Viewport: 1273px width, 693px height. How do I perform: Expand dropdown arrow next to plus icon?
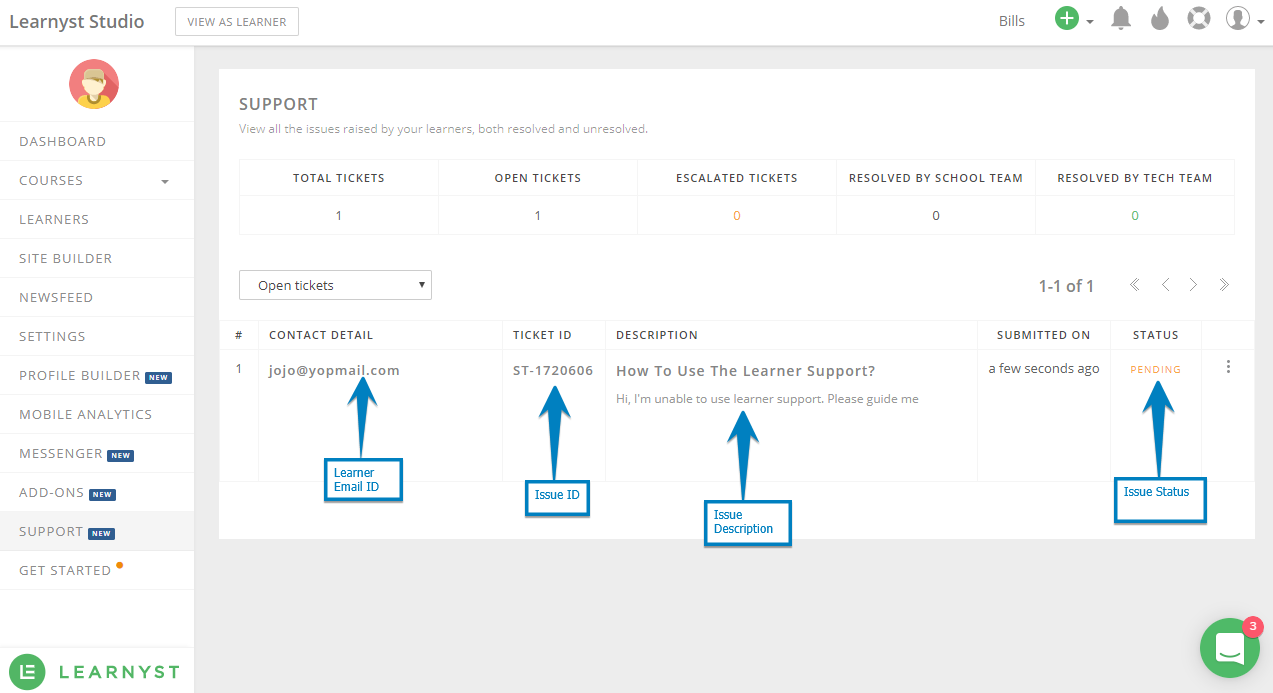coord(1090,21)
